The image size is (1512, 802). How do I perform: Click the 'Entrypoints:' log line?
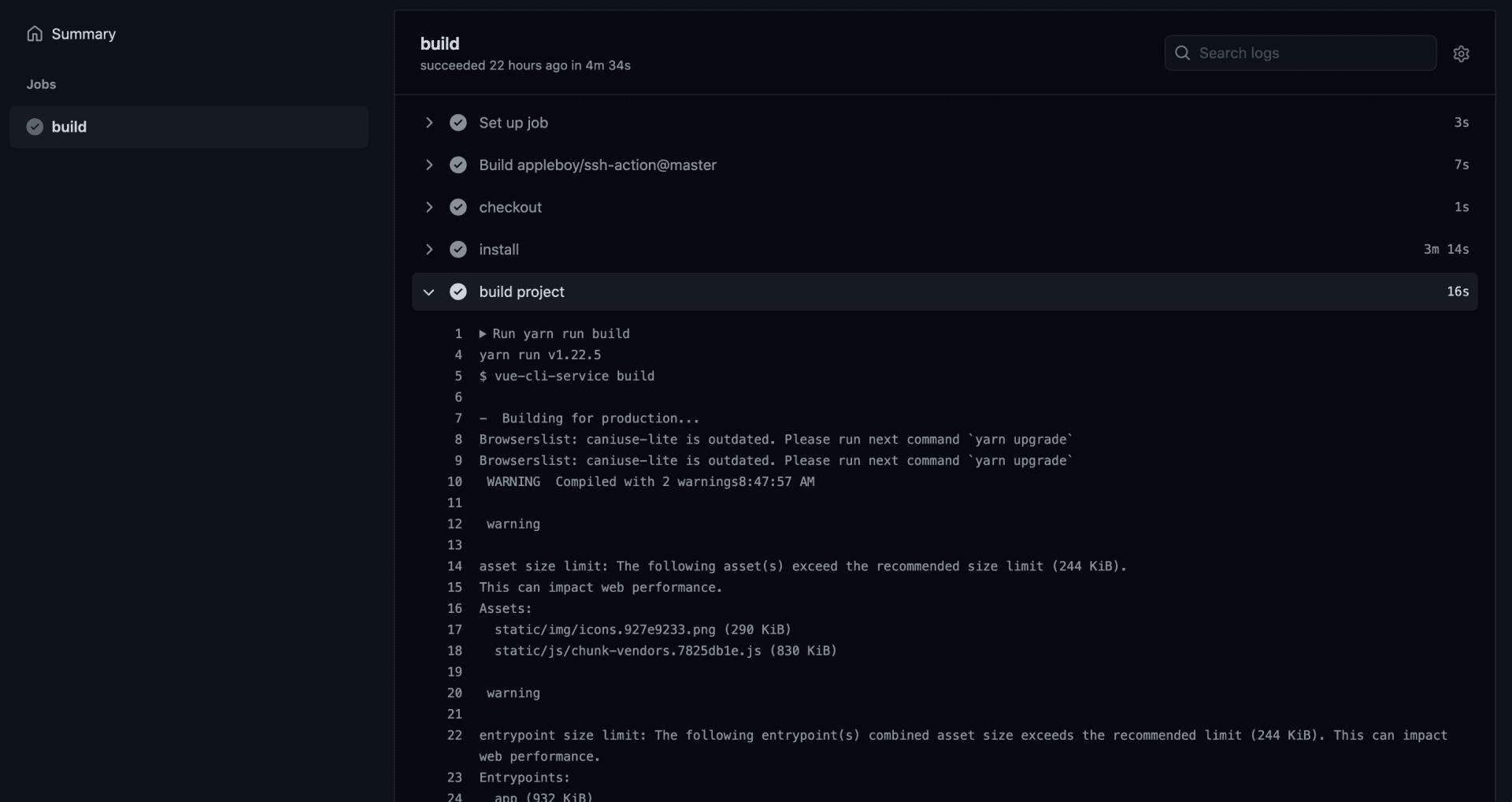click(524, 778)
